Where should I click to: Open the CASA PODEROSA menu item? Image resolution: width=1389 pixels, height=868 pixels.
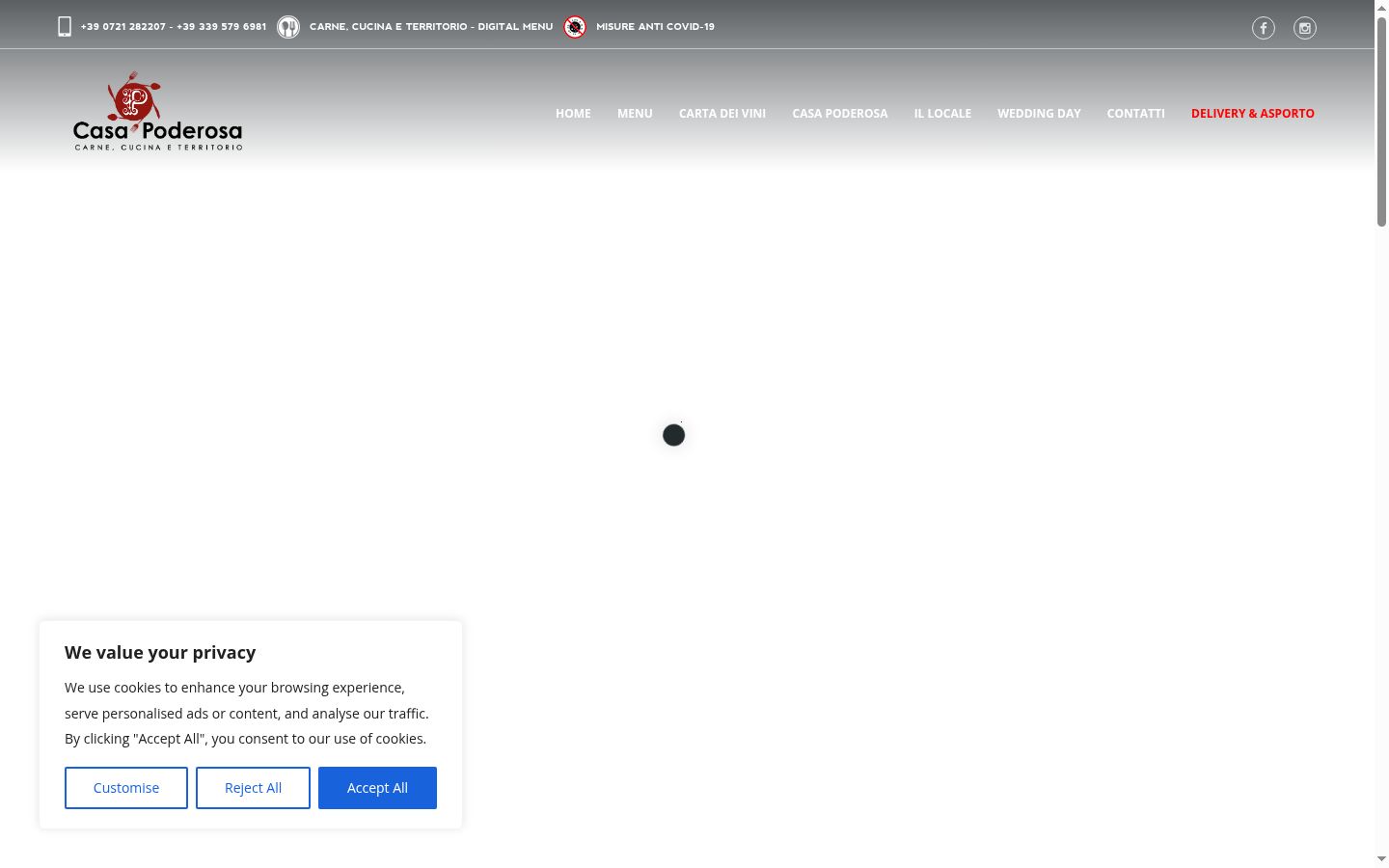(840, 114)
